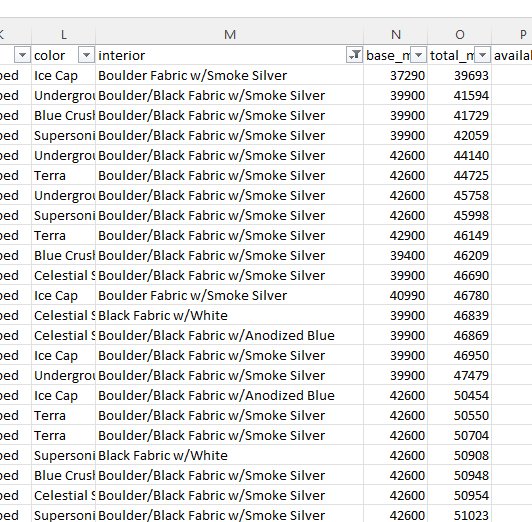
Task: Select cell with total 50908
Action: click(x=460, y=456)
